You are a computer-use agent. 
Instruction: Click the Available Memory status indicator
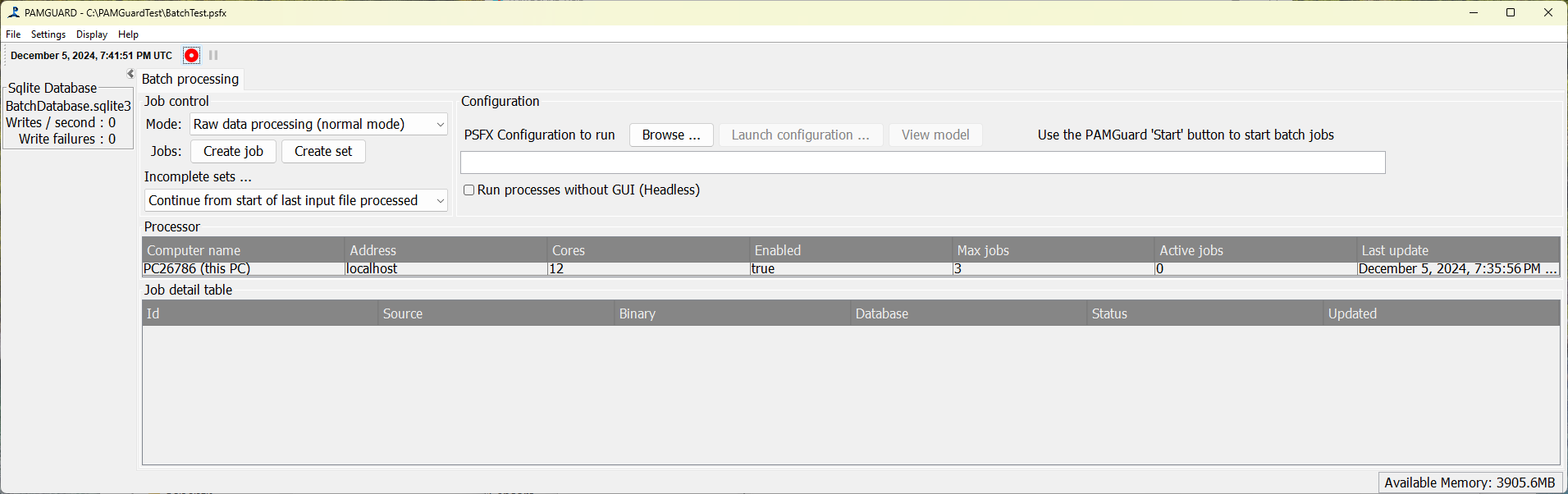[x=1470, y=483]
